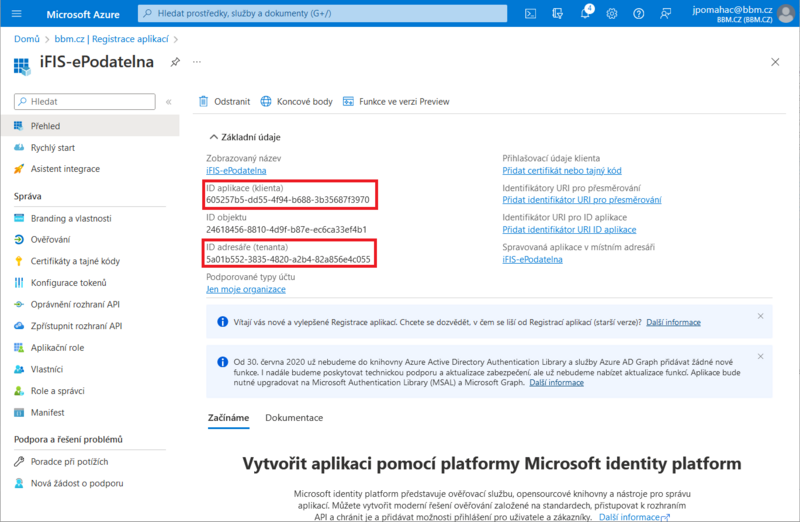Open Další informace link at page bottom
The image size is (800, 522).
634,517
